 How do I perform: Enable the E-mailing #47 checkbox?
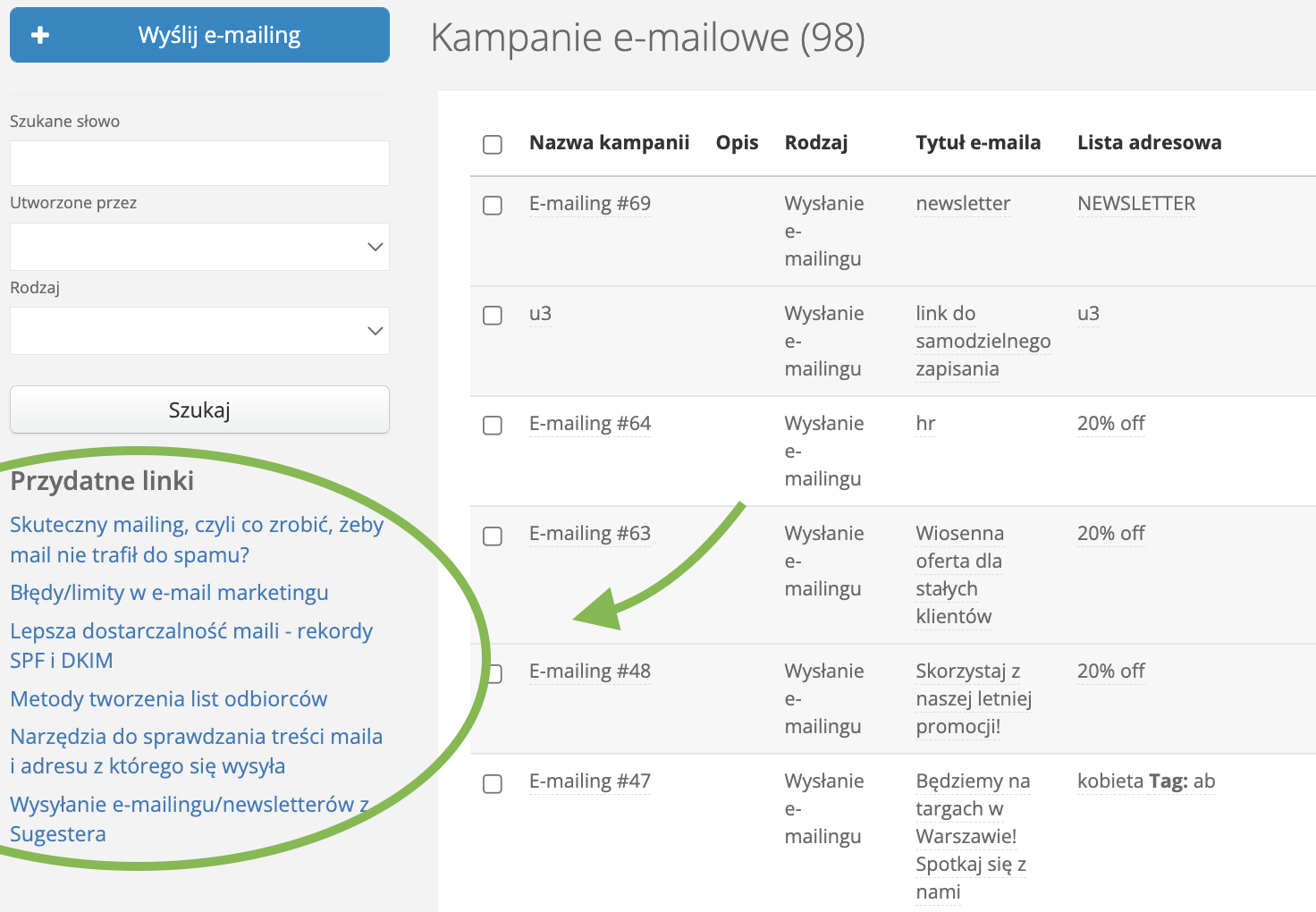pos(493,783)
